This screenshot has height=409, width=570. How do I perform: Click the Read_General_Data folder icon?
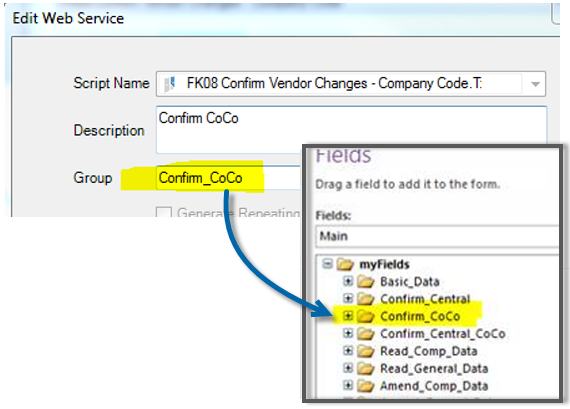365,368
